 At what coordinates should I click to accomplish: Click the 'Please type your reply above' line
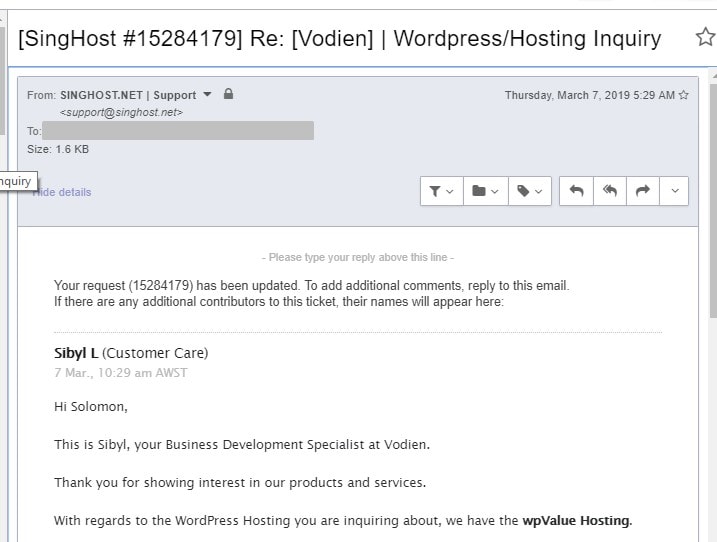point(358,258)
